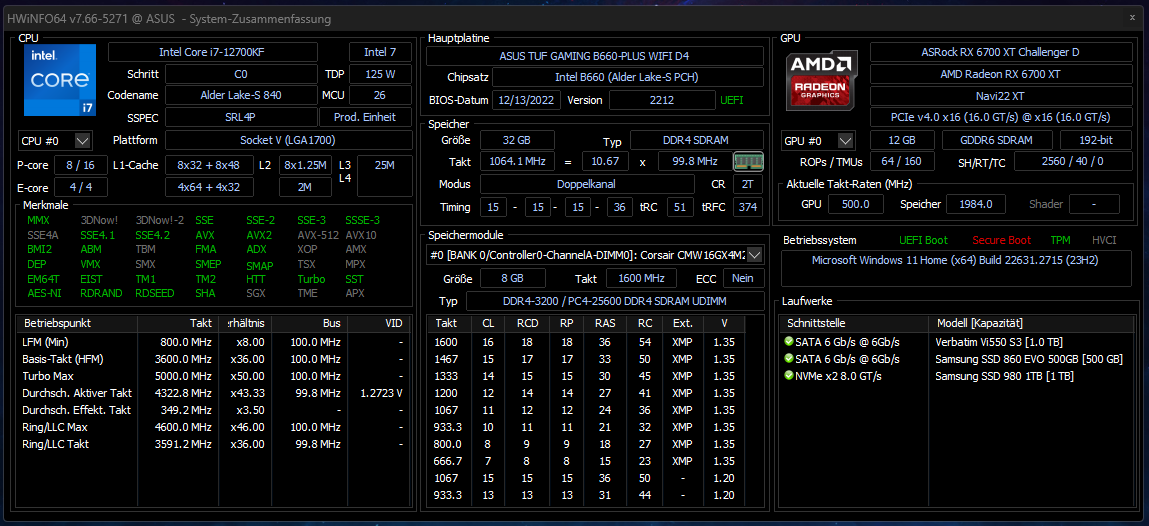Image resolution: width=1149 pixels, height=526 pixels.
Task: Click the 125 W TDP field
Action: pyautogui.click(x=380, y=74)
